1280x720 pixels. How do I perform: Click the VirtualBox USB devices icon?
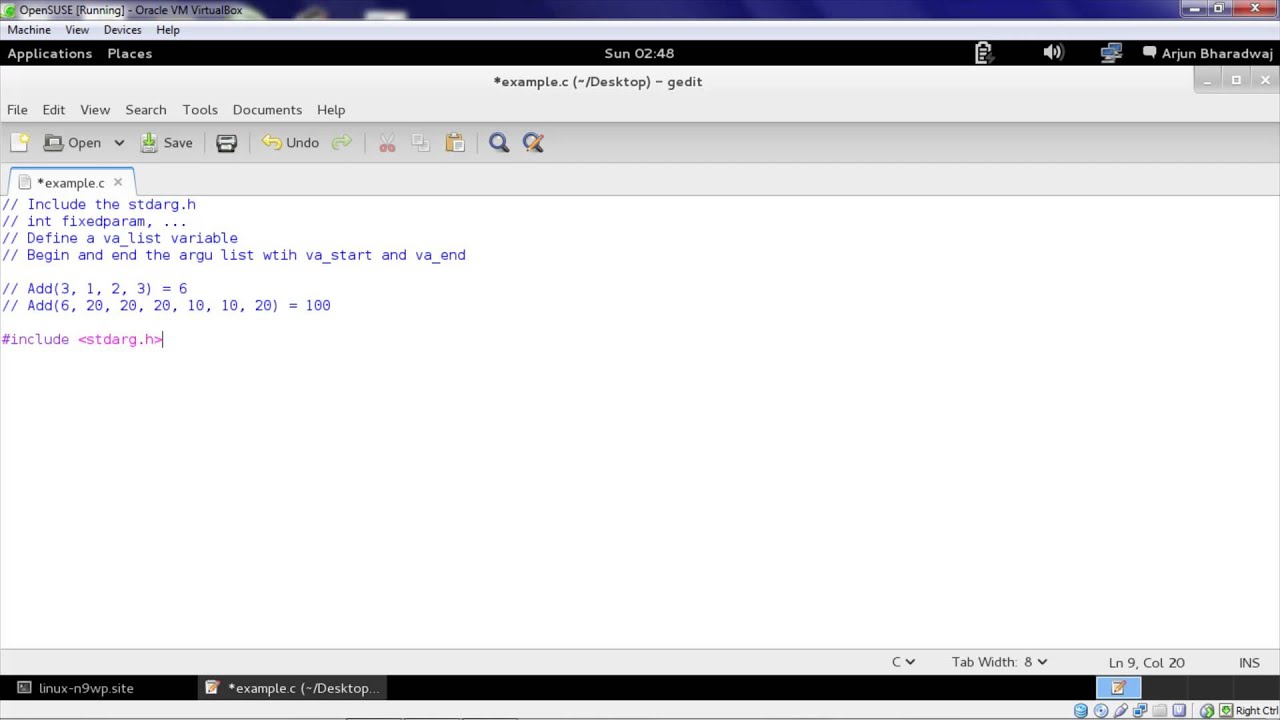tap(1121, 711)
